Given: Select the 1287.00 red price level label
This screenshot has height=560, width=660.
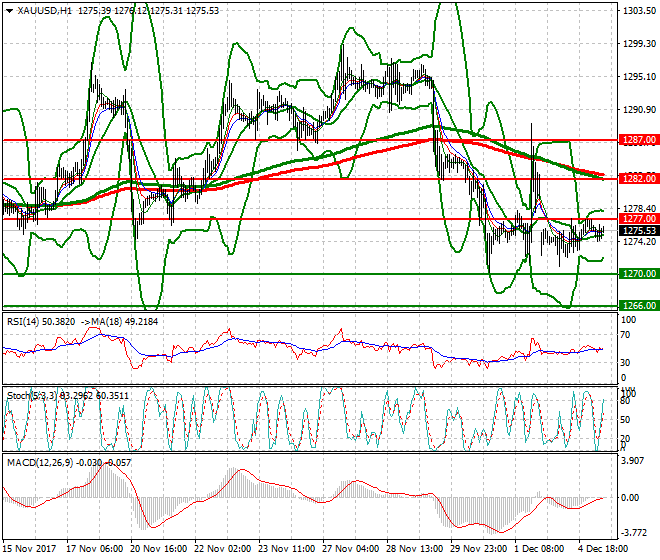Looking at the screenshot, I should (639, 140).
